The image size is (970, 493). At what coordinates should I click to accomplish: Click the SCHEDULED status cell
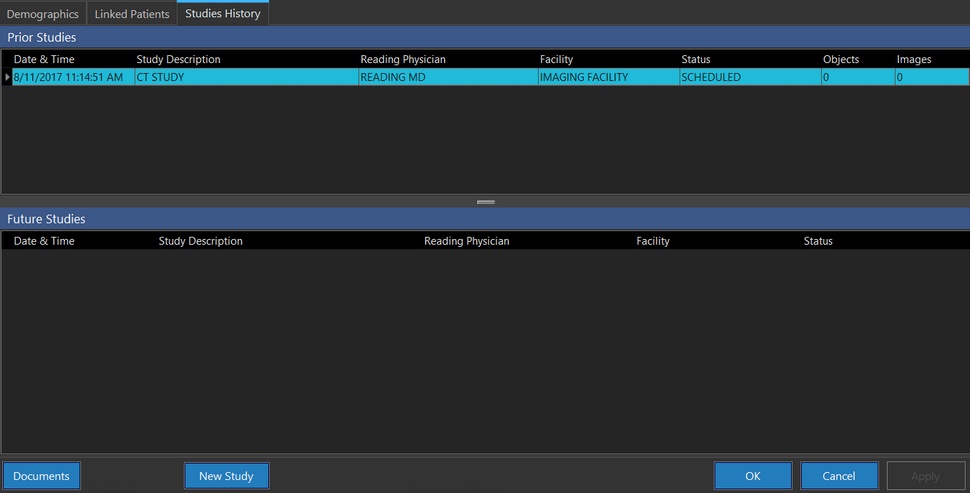pos(711,77)
